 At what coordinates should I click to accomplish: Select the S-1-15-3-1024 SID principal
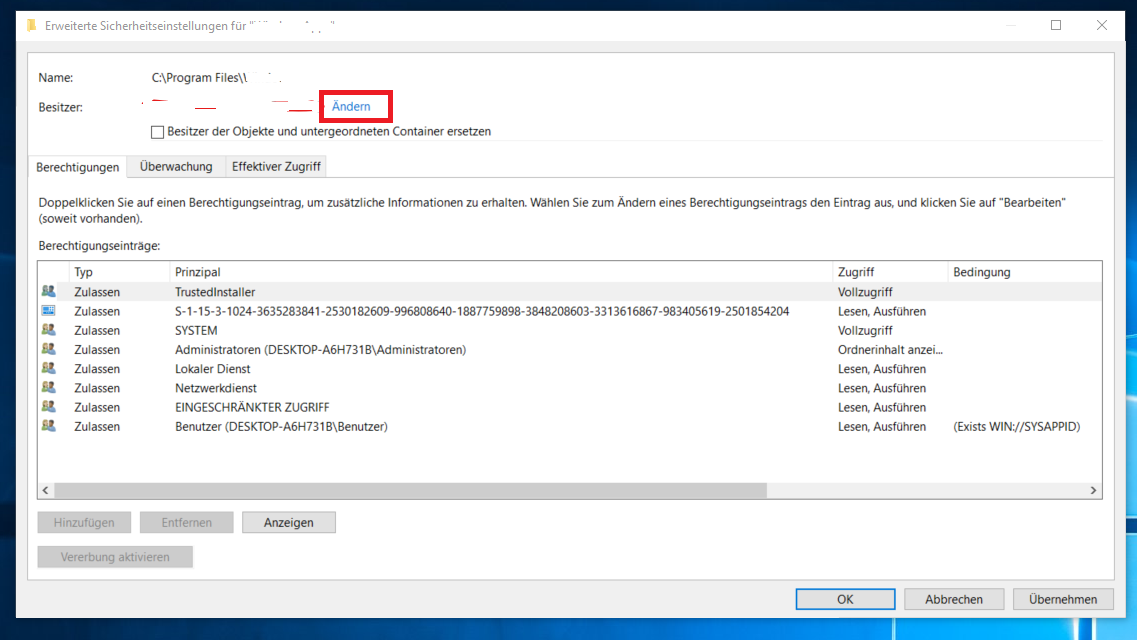[481, 311]
